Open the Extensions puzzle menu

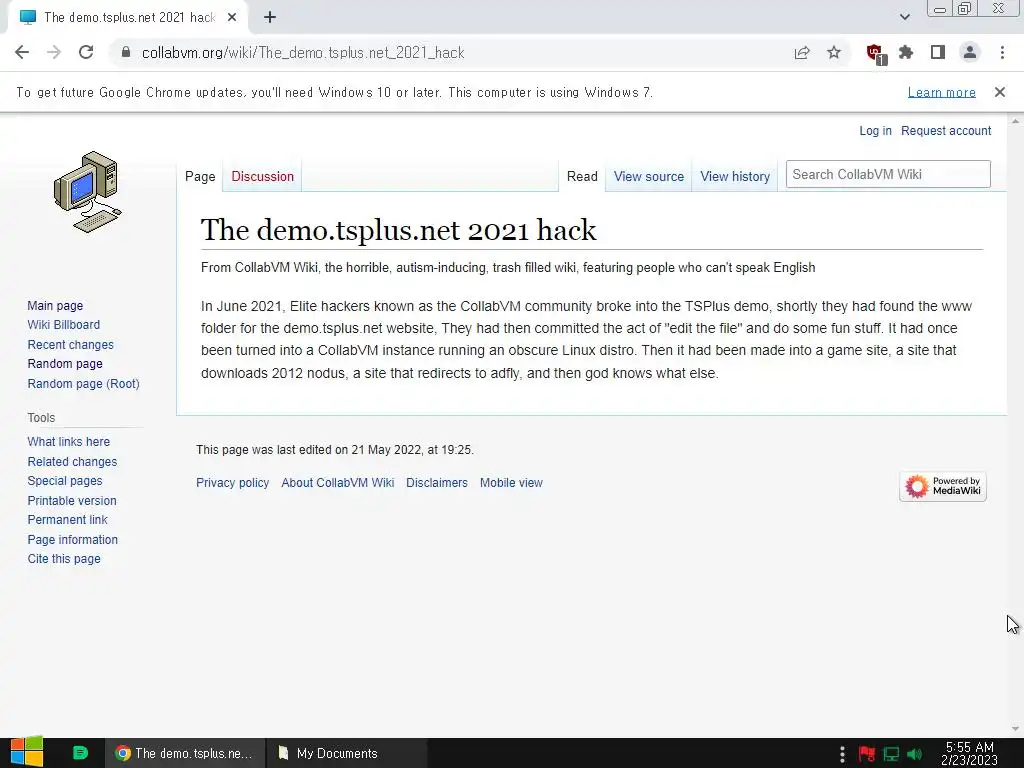click(906, 53)
